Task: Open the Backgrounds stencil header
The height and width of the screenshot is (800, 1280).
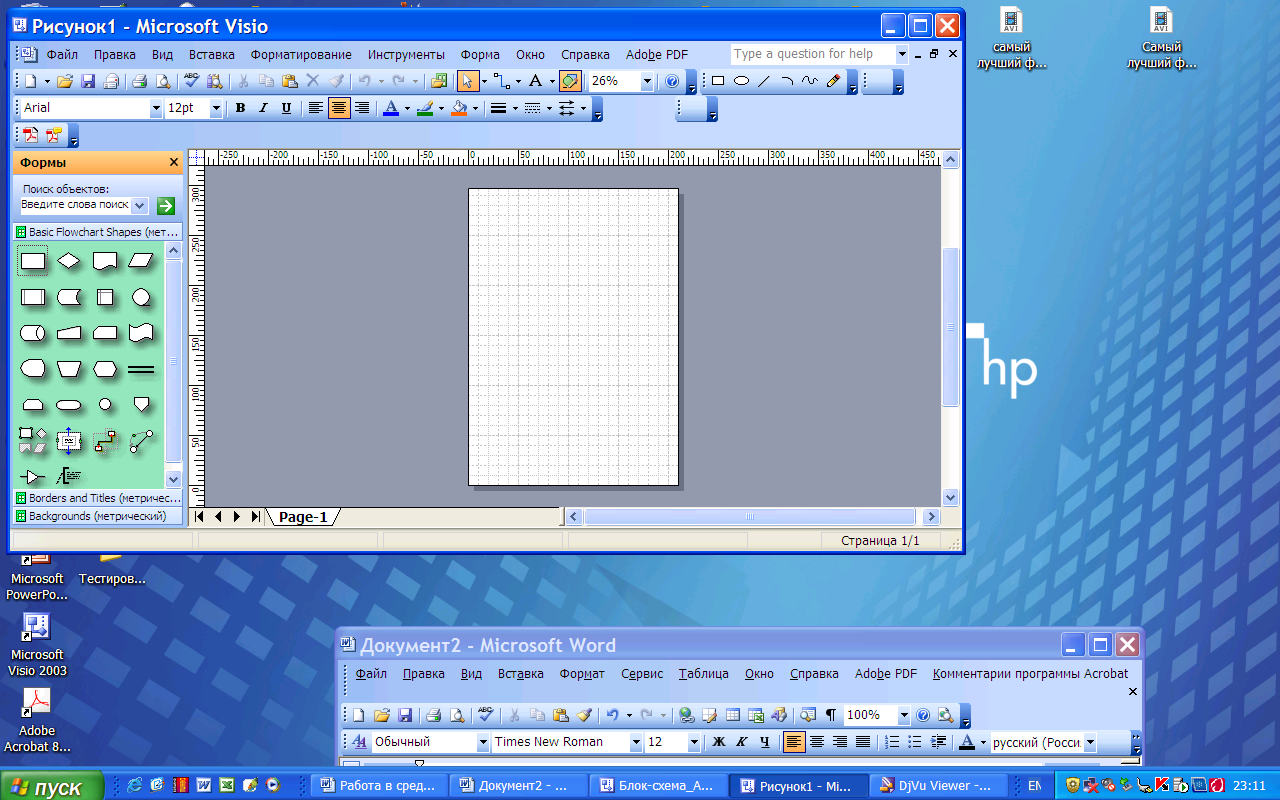Action: 98,516
